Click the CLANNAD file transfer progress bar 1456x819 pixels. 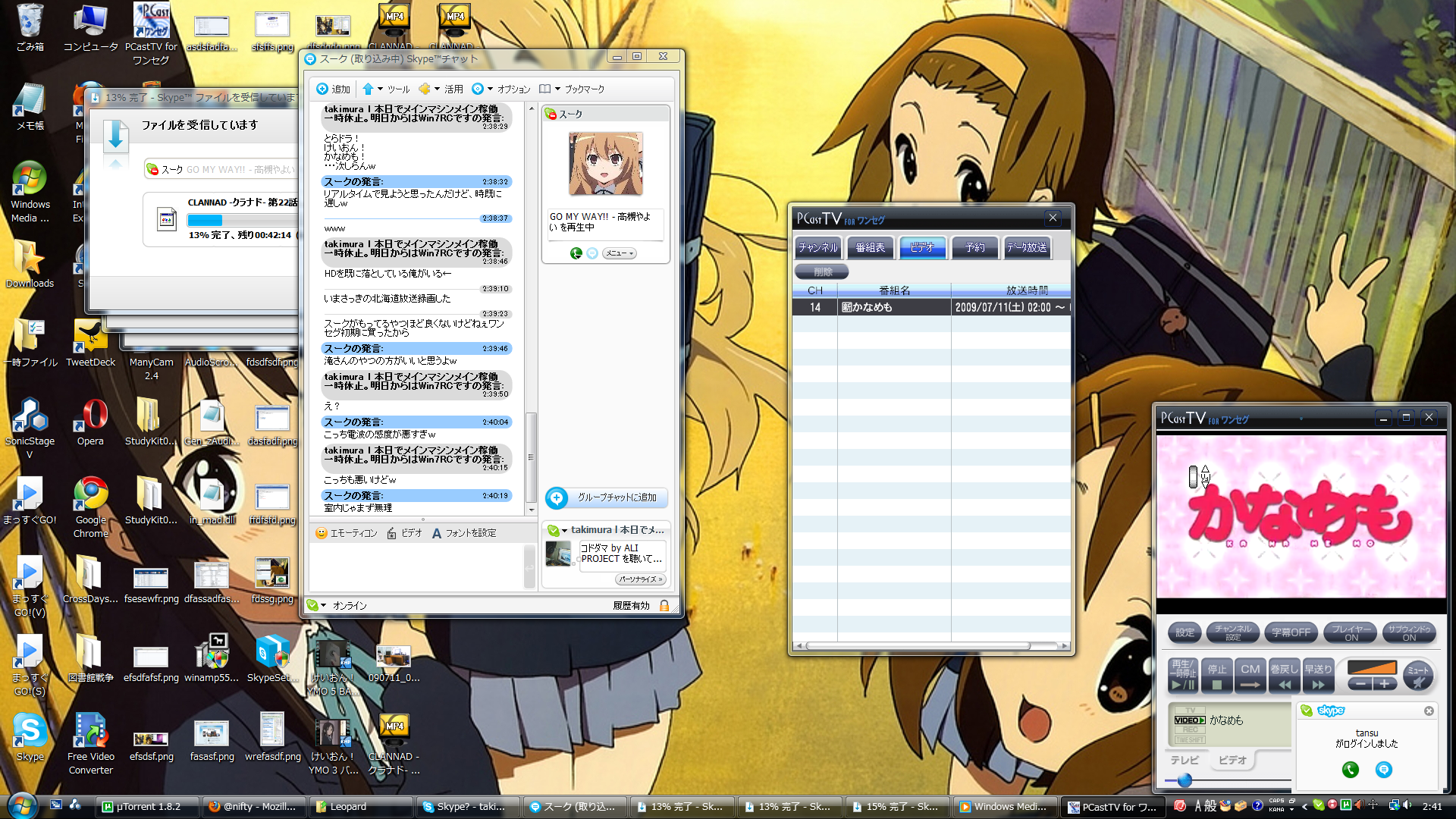(x=243, y=220)
